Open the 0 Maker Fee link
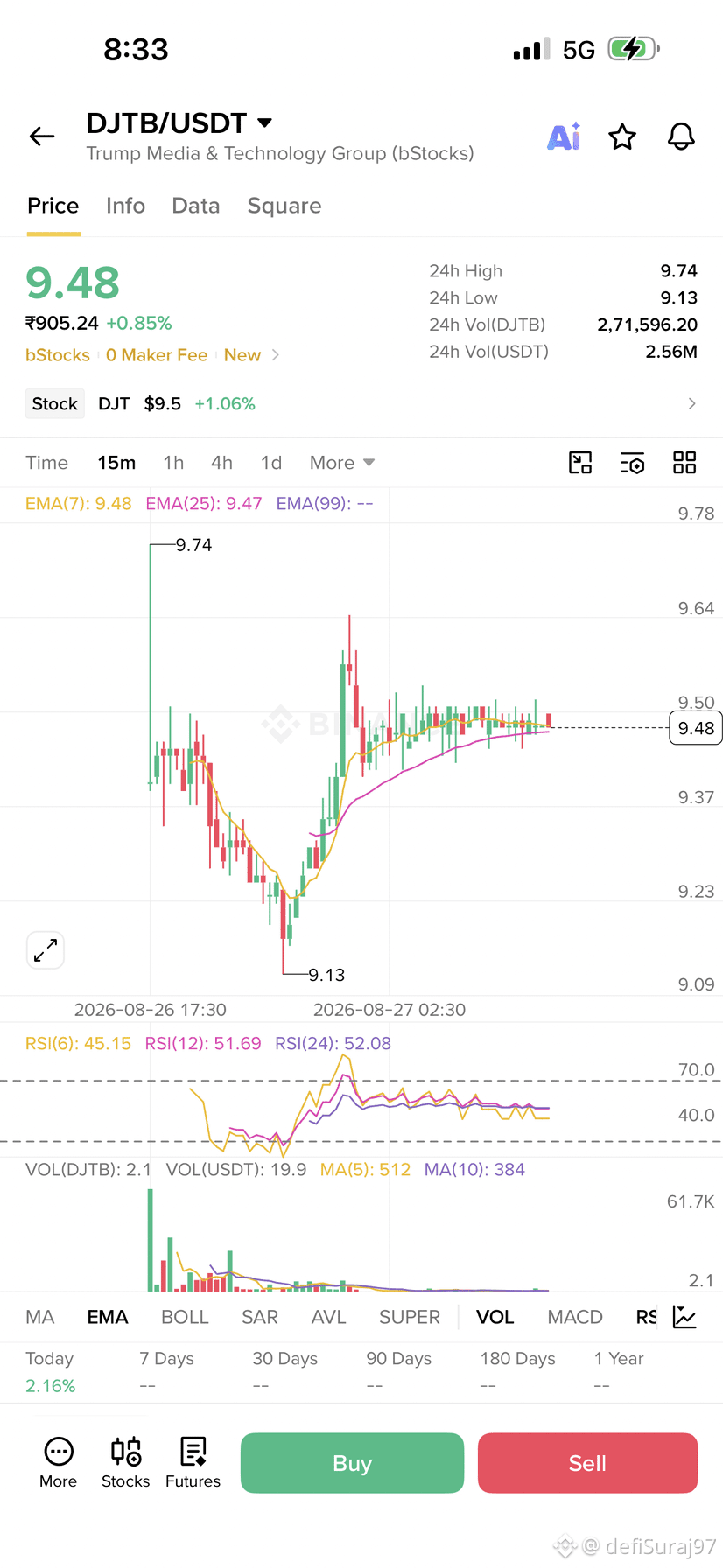The image size is (723, 1568). pos(157,355)
